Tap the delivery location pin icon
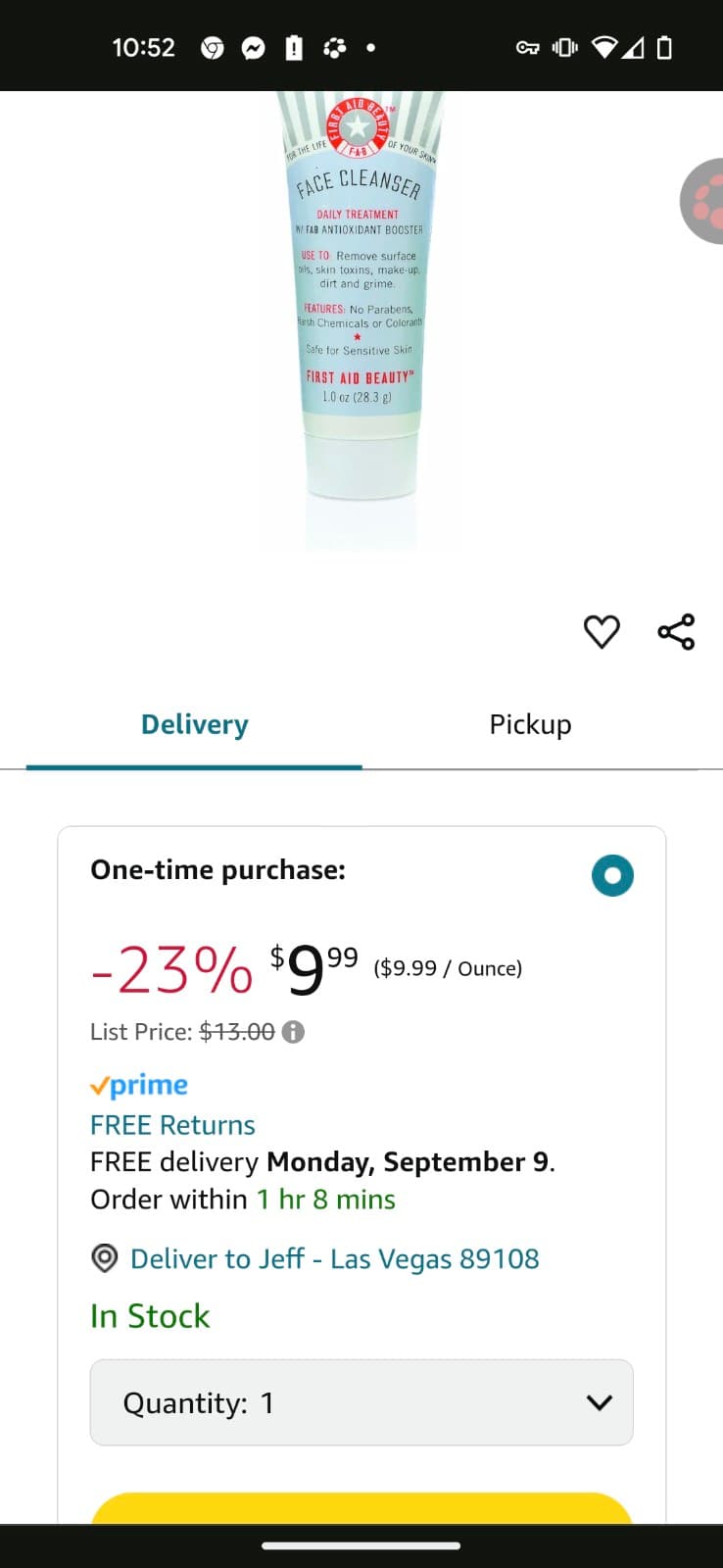Image resolution: width=723 pixels, height=1568 pixels. 105,1258
